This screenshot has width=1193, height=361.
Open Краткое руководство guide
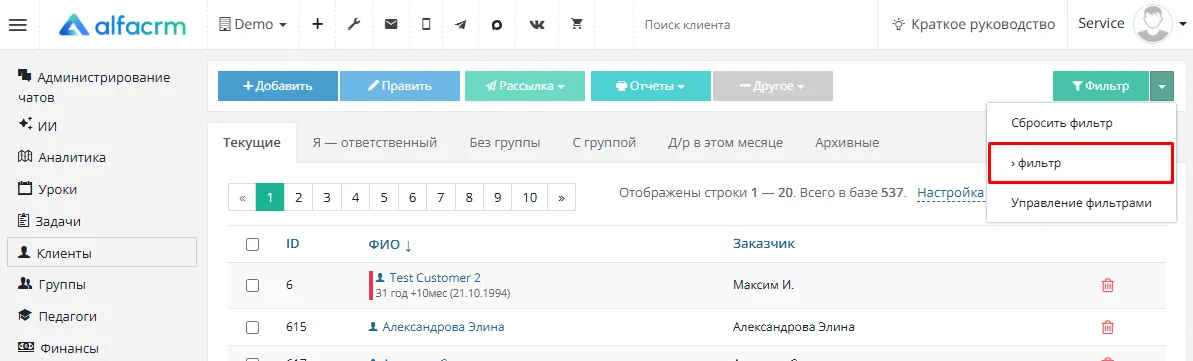[973, 24]
